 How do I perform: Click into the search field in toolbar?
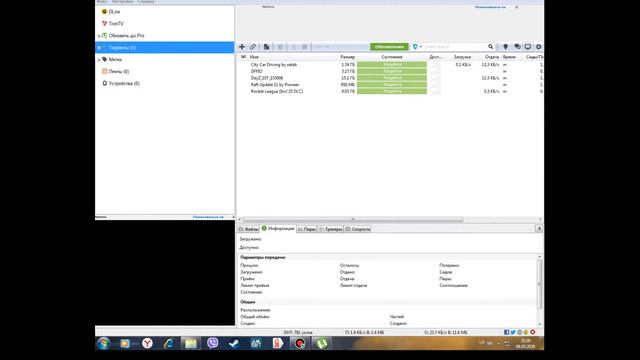455,47
